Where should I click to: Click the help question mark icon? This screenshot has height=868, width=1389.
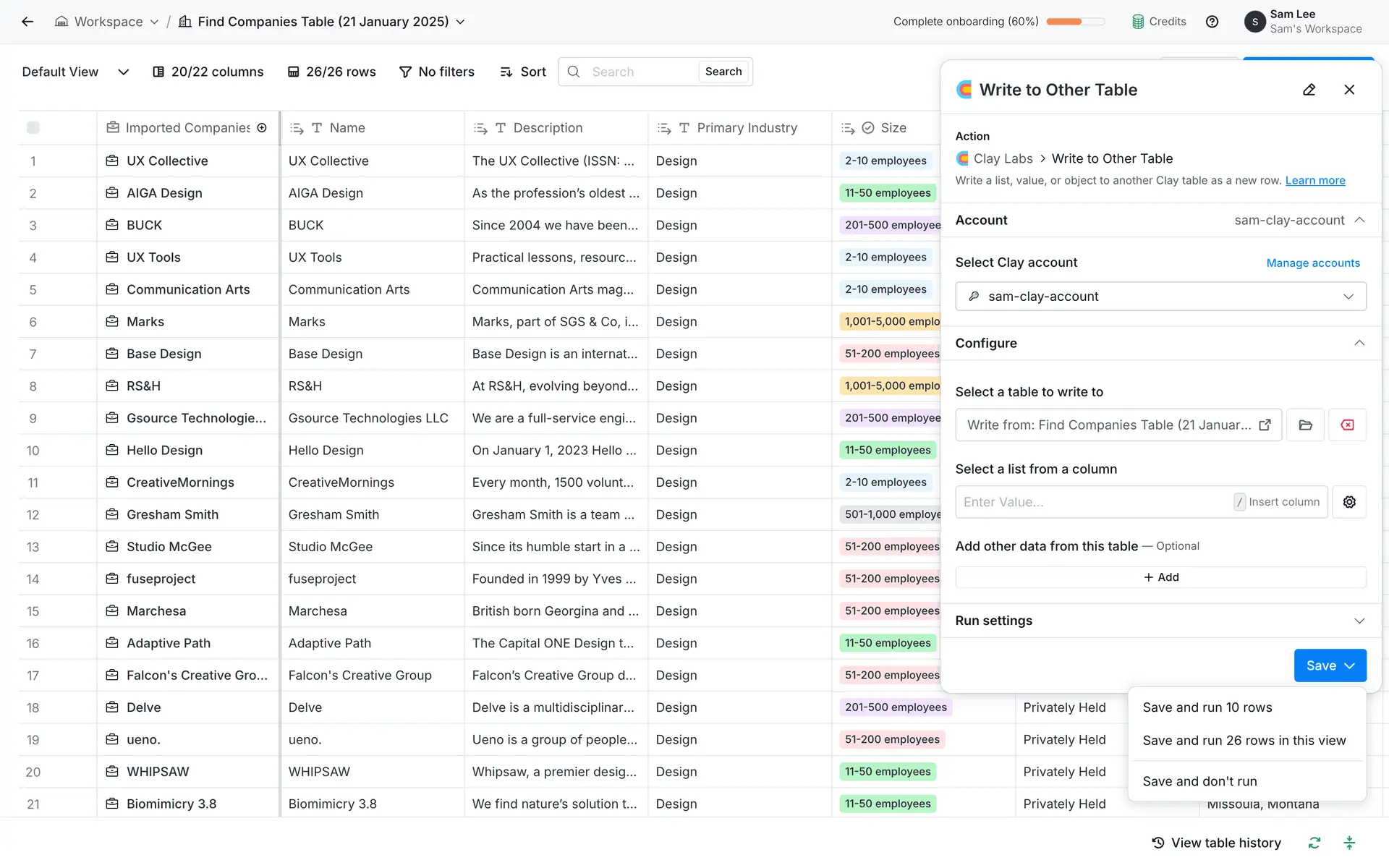point(1212,22)
